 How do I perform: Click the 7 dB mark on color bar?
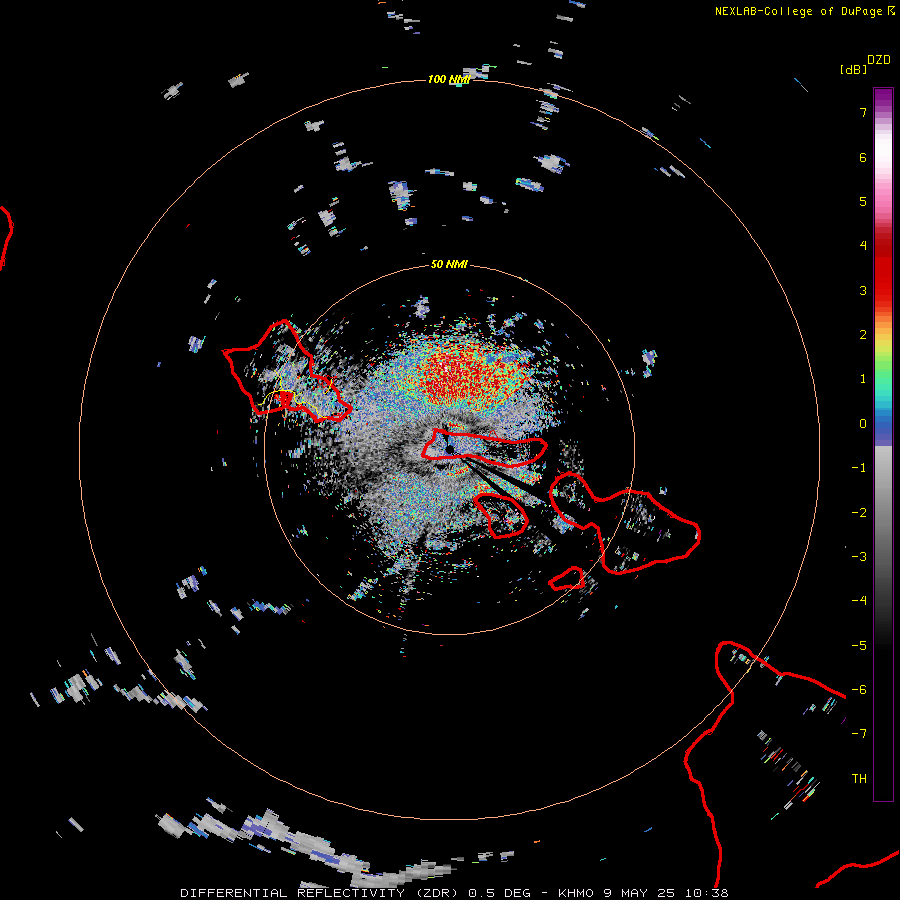click(863, 112)
